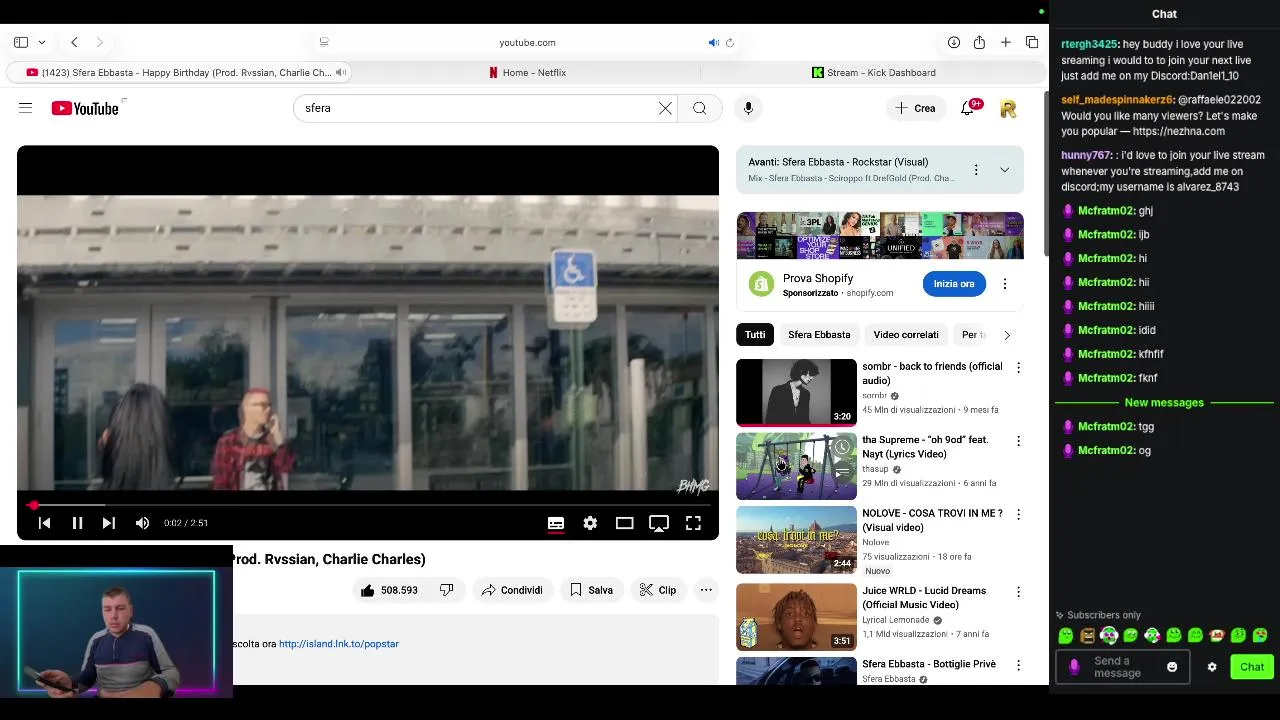
Task: Play previous video in player
Action: pos(44,523)
